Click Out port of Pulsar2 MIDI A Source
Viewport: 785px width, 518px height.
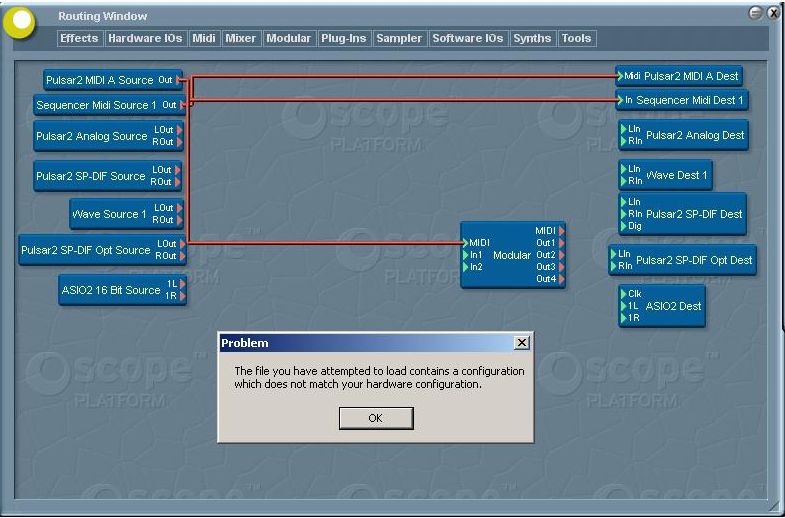tap(178, 80)
